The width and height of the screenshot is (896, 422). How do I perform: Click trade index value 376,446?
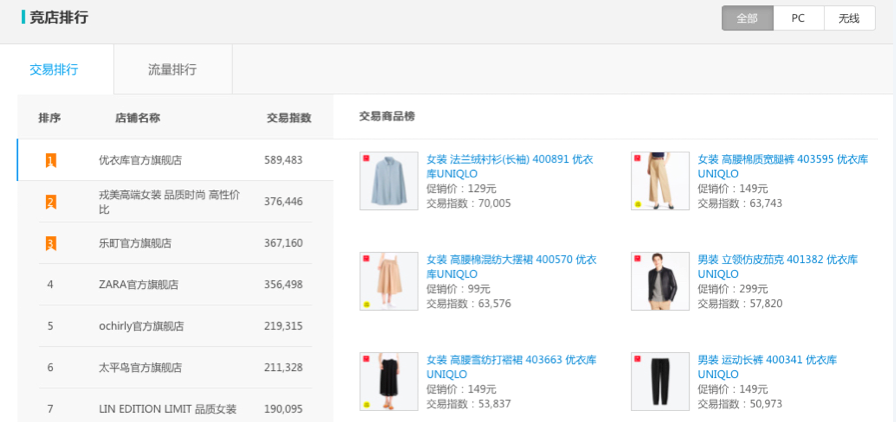(283, 202)
